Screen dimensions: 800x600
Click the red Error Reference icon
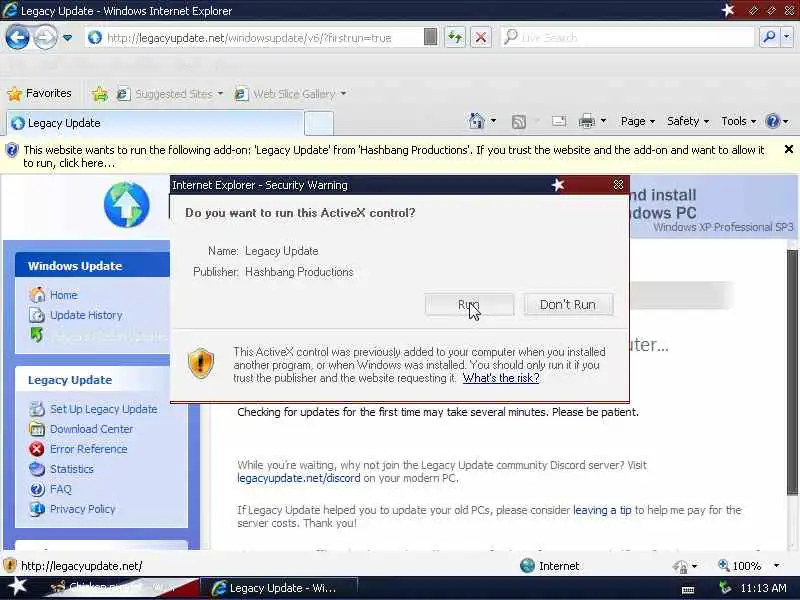[37, 449]
